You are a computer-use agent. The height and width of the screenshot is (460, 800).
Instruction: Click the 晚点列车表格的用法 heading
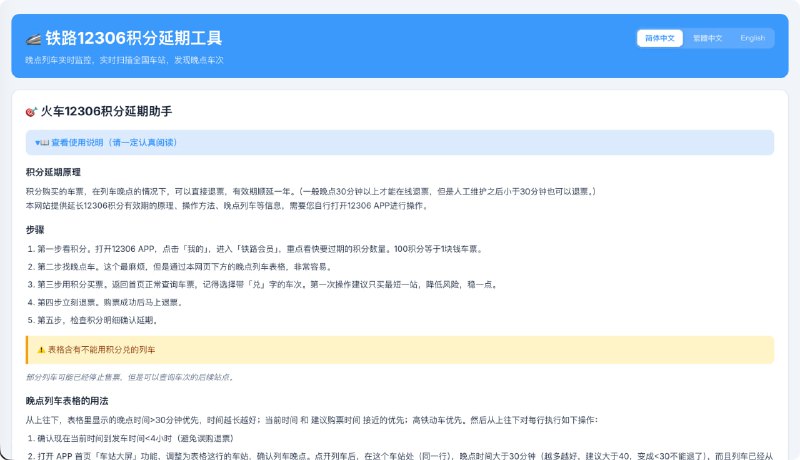point(67,401)
